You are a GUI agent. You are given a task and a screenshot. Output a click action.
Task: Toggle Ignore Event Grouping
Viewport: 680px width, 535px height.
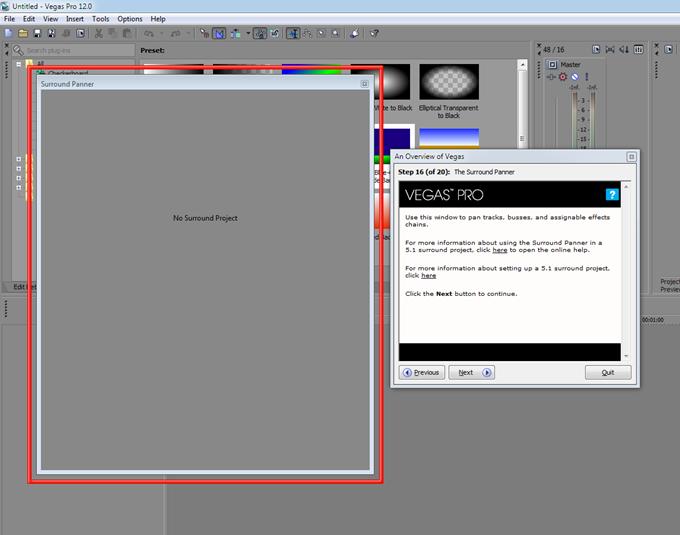tap(275, 33)
